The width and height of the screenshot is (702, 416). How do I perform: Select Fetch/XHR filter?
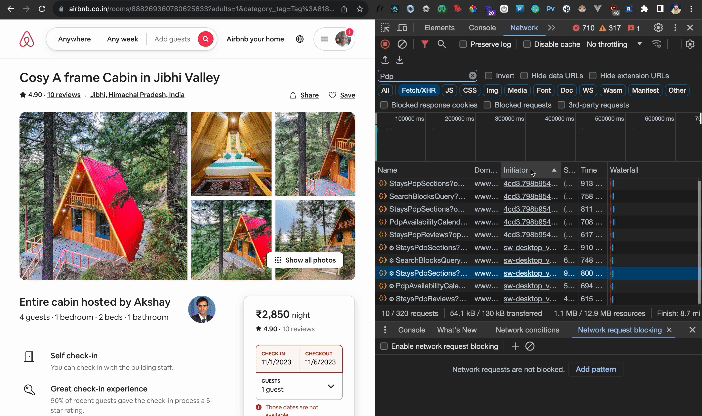418,90
